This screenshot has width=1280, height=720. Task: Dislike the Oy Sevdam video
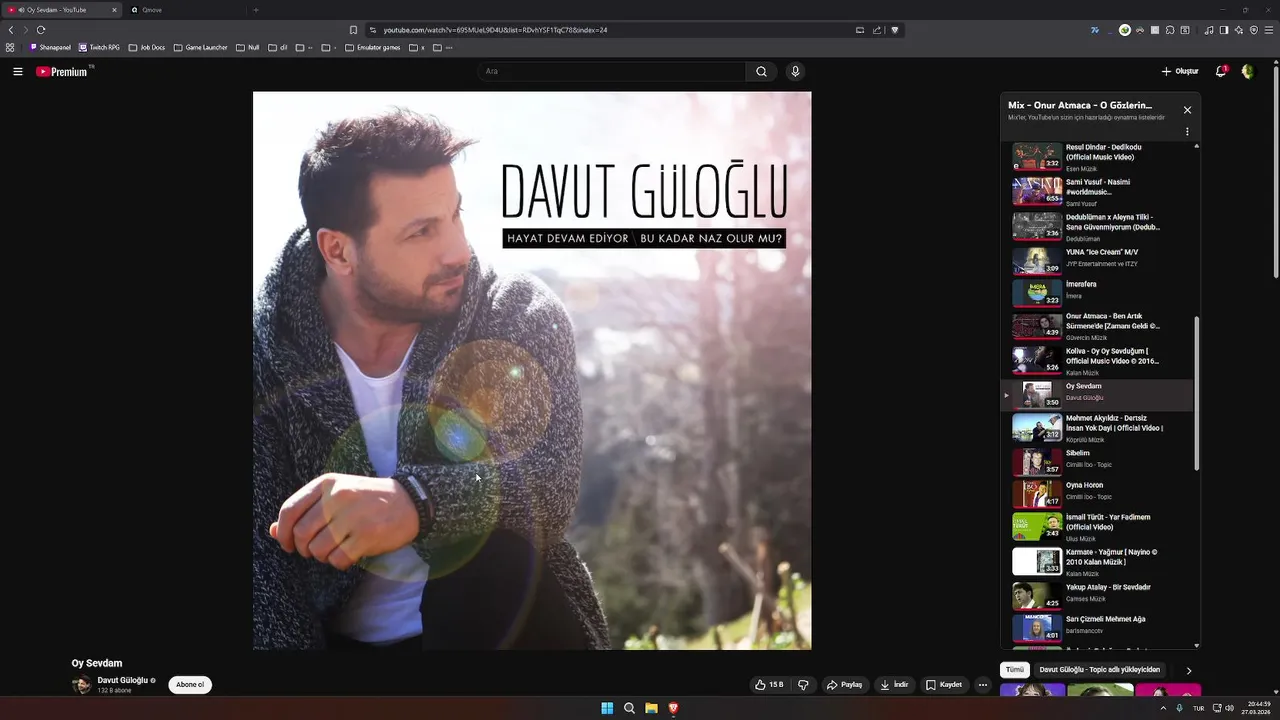(803, 685)
